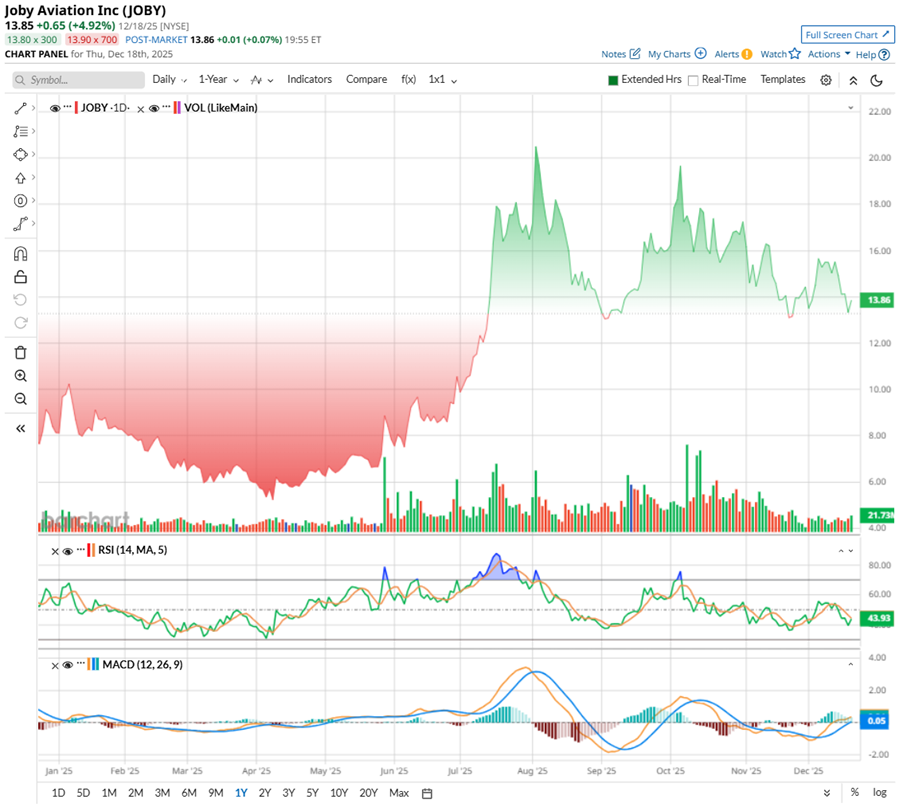903x807 pixels.
Task: Select the 5Y time range
Action: coord(312,793)
